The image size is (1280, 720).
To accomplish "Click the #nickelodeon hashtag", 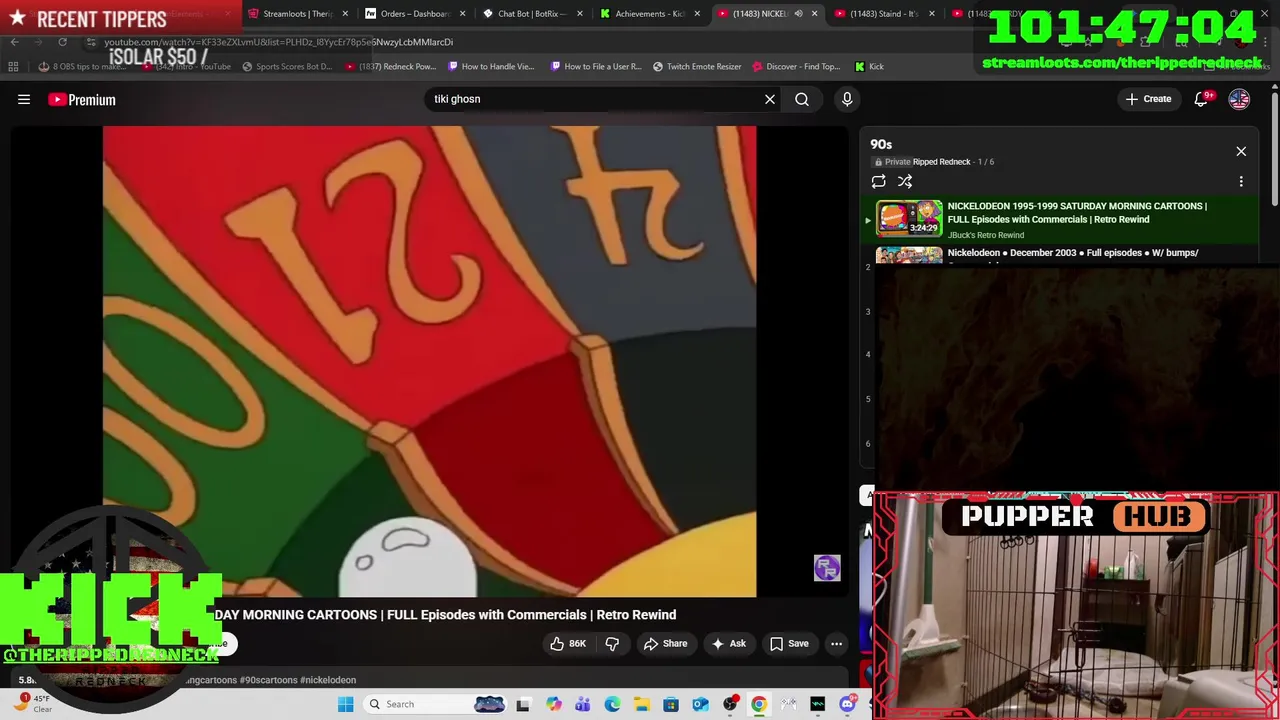I will point(328,680).
